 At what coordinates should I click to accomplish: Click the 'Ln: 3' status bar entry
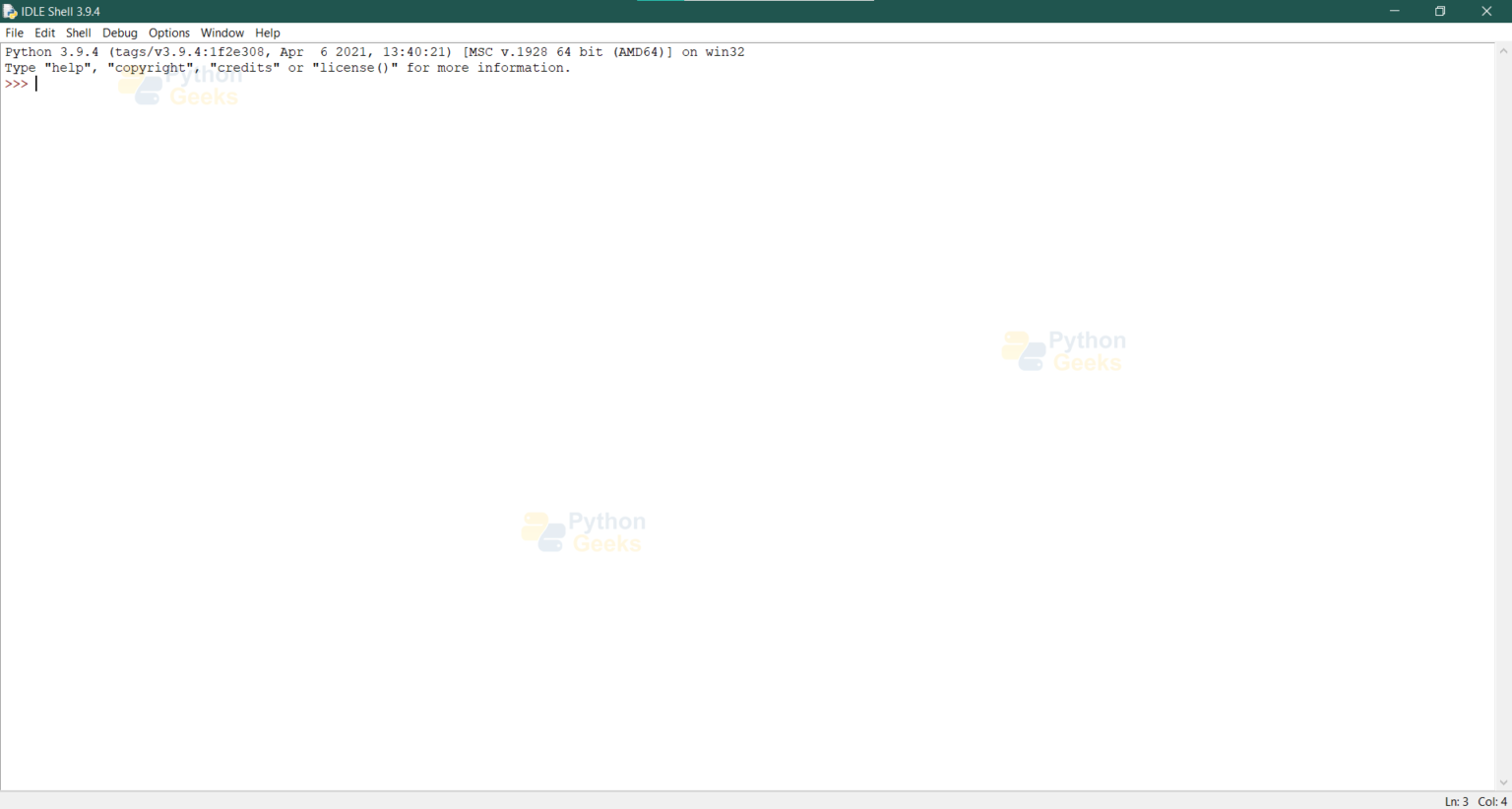click(x=1456, y=801)
